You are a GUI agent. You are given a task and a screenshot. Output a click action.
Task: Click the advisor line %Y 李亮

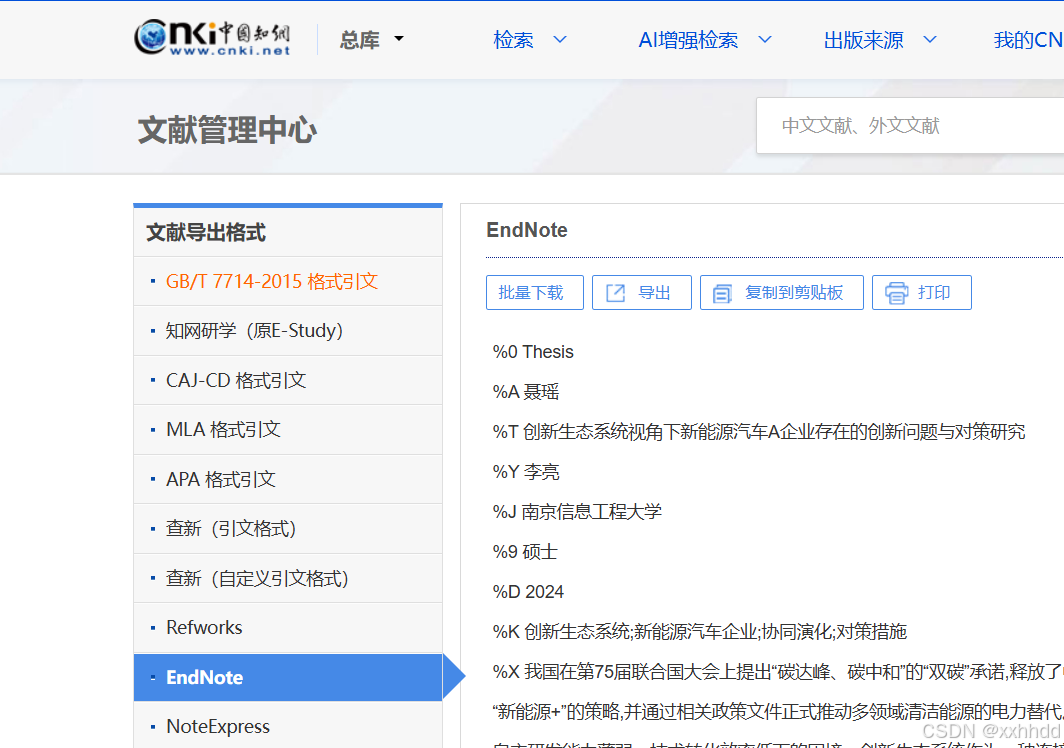(526, 472)
